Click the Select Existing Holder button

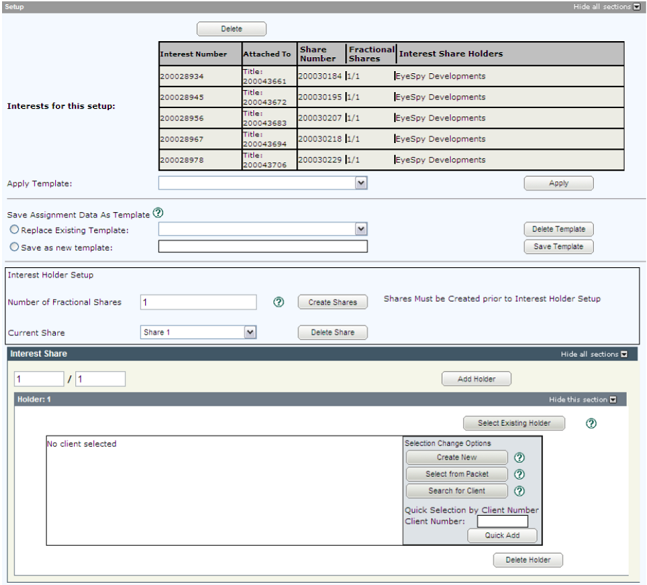[x=514, y=423]
